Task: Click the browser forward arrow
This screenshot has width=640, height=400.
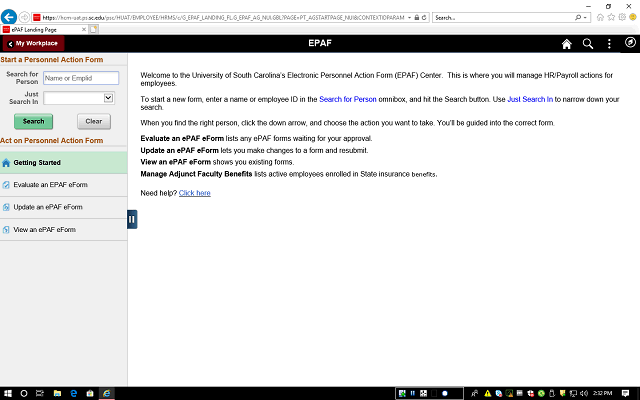Action: 24,17
